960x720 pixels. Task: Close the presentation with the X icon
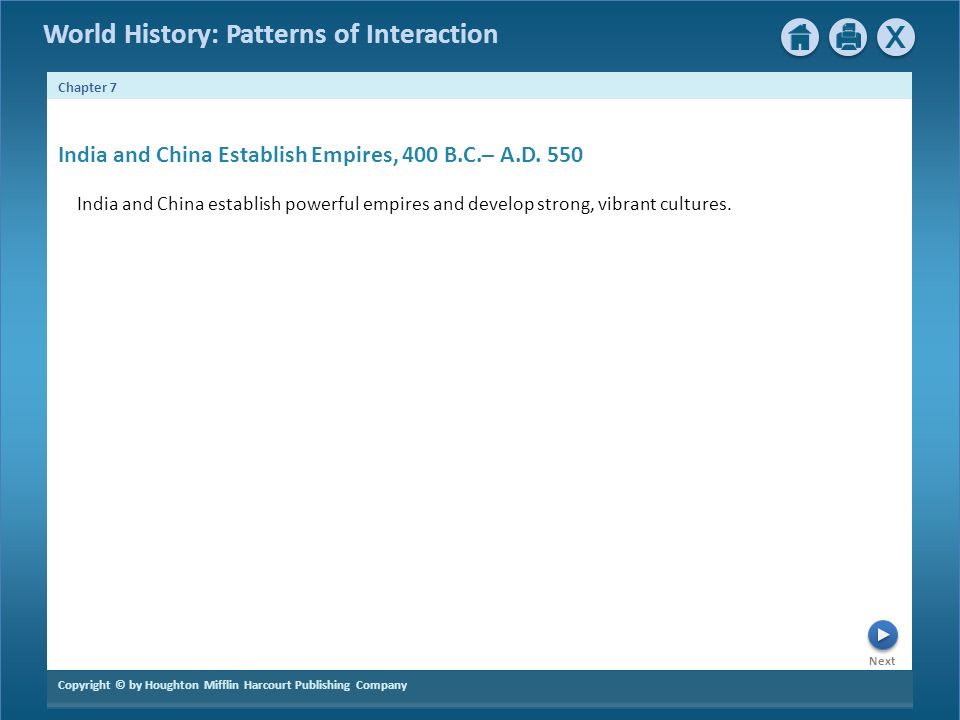pos(896,37)
